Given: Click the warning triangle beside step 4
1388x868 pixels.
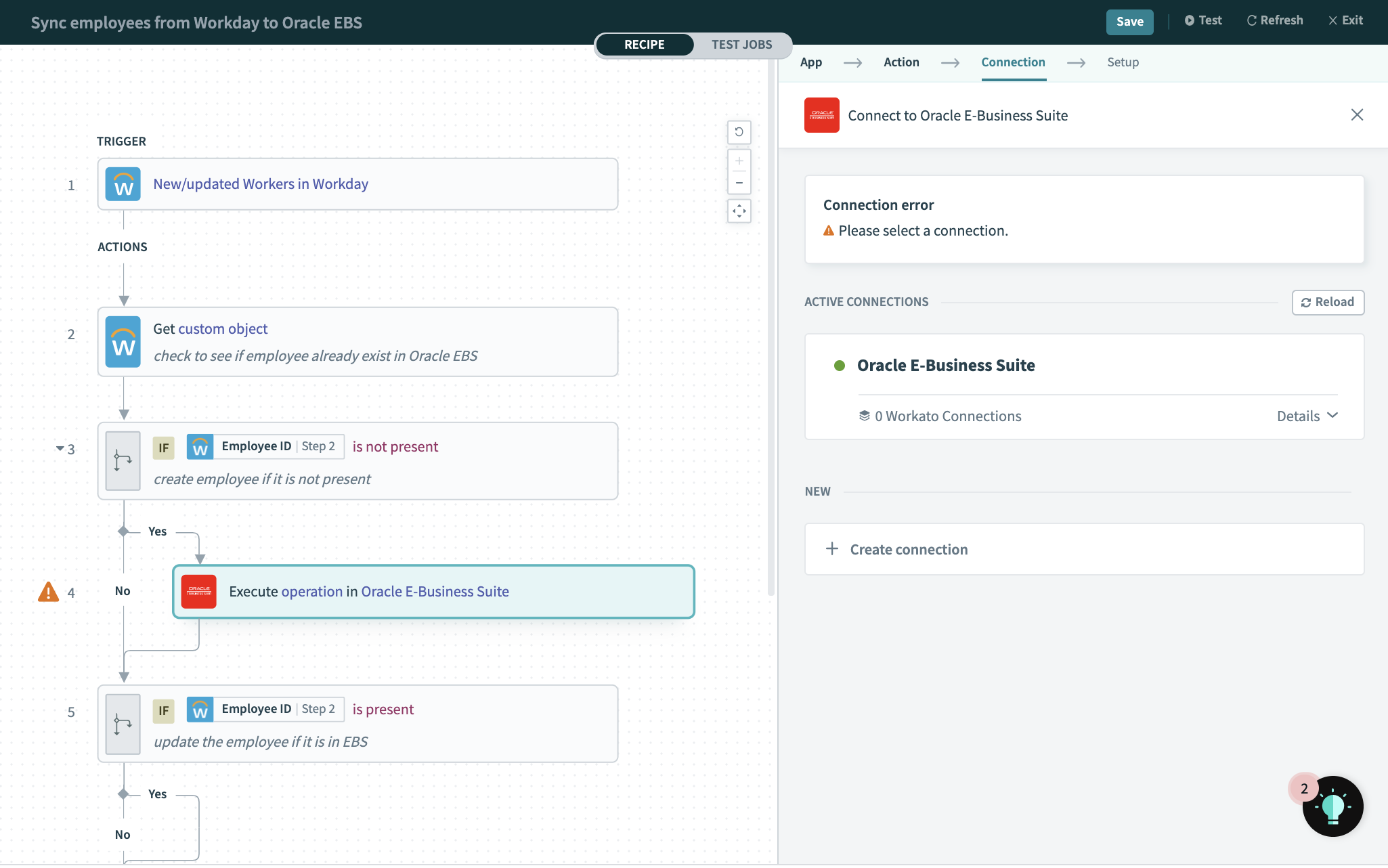Looking at the screenshot, I should [48, 592].
